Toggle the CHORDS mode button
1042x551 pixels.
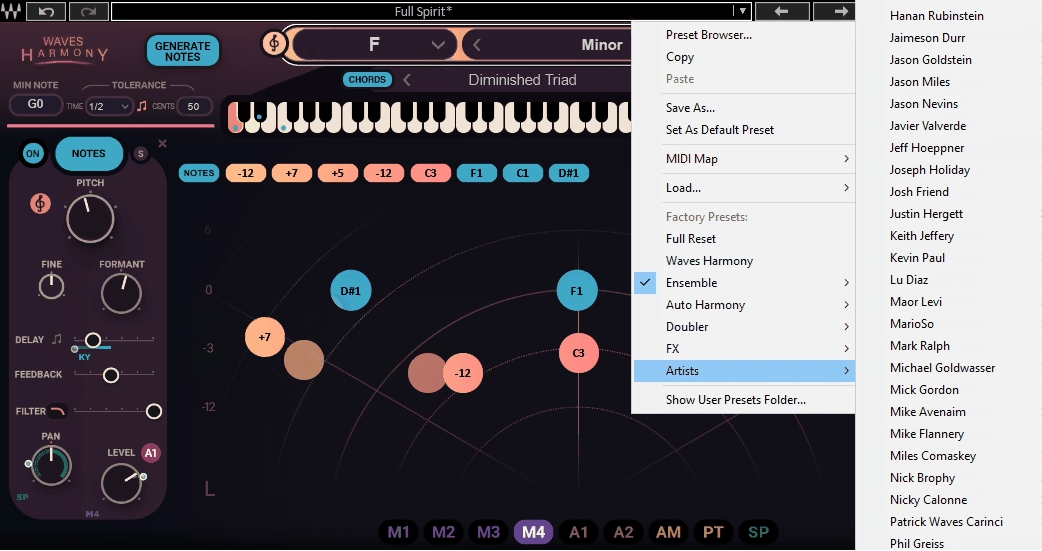click(367, 80)
